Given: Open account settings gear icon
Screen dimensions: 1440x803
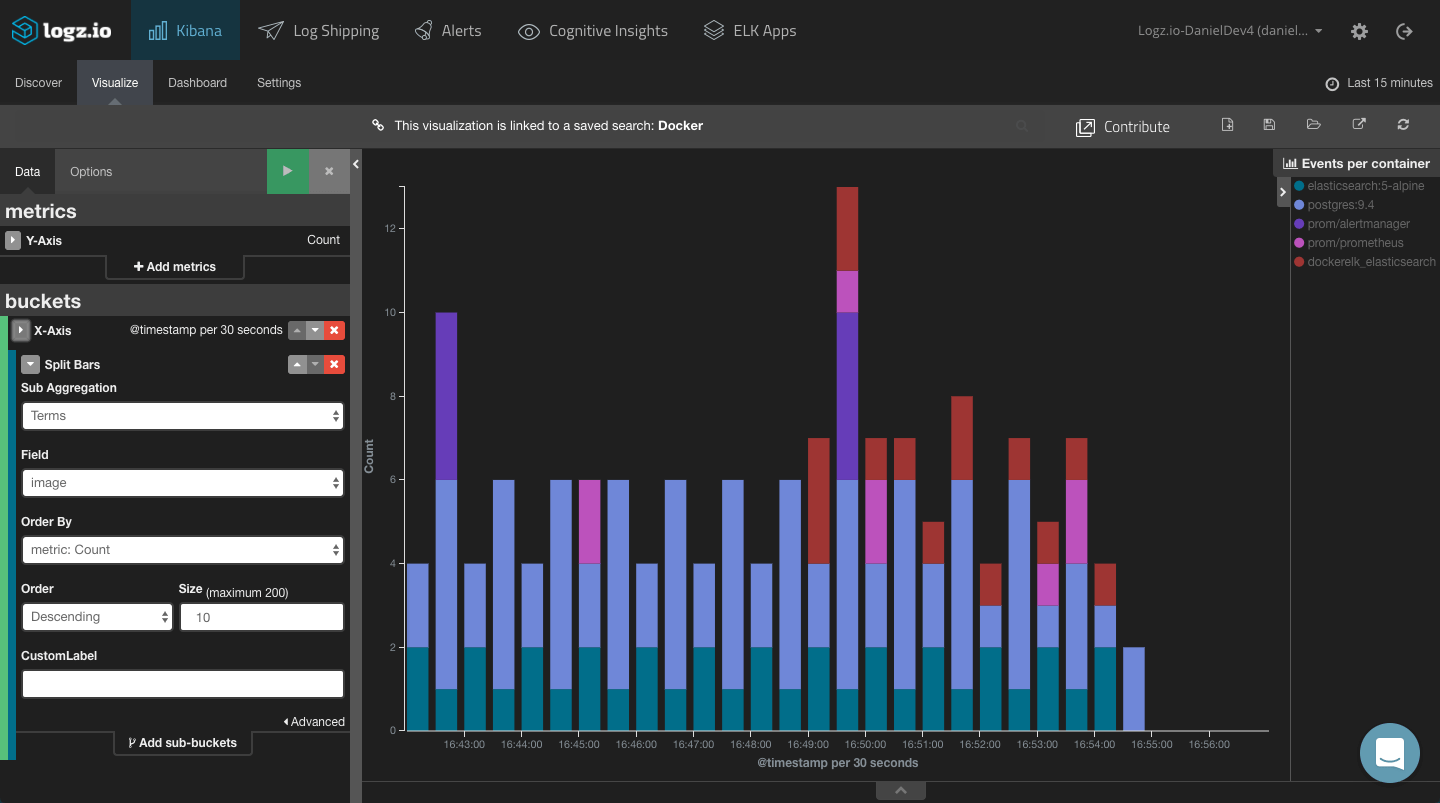Looking at the screenshot, I should point(1359,31).
